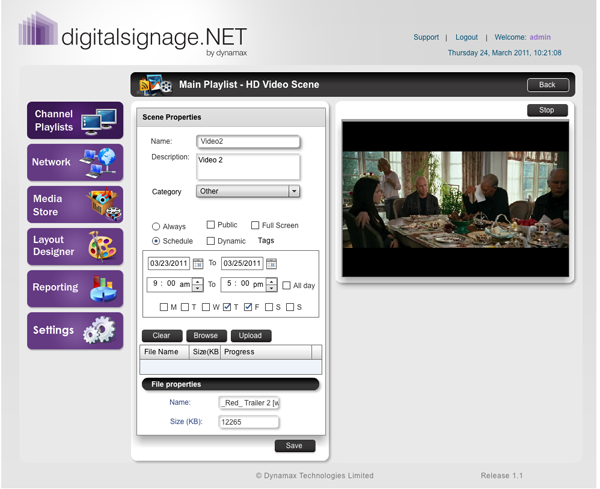Select the Always radio button
Screen dimensions: 600x489
tap(156, 227)
